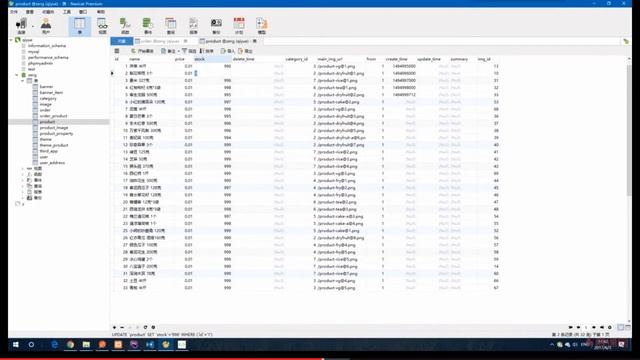Select banner_item table in tree
The image size is (640, 360).
coord(51,93)
